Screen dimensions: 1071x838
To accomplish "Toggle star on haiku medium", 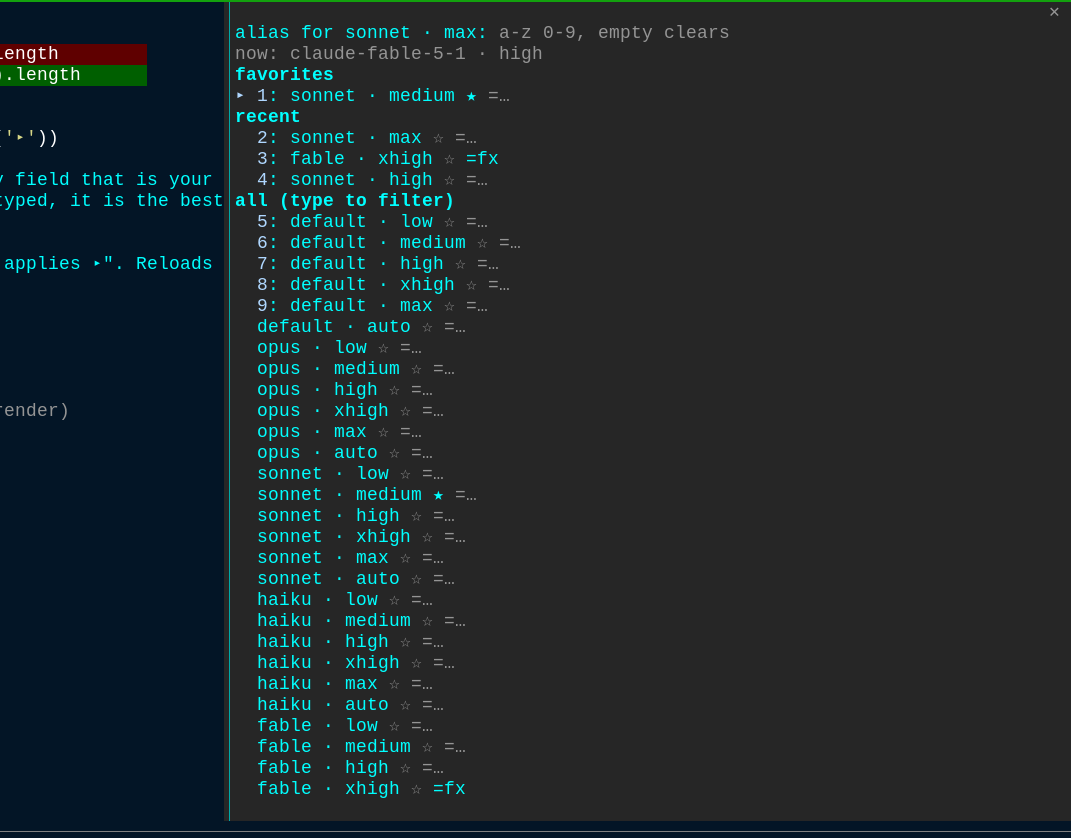I will pos(428,621).
